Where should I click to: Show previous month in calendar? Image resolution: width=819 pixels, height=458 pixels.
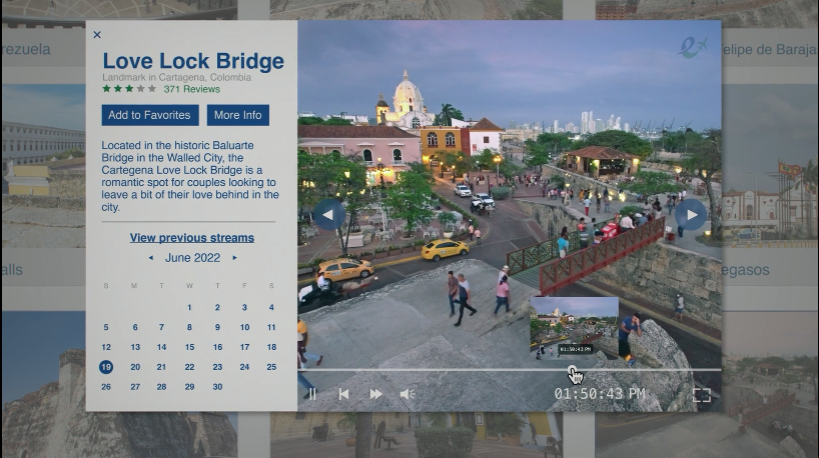(x=151, y=258)
